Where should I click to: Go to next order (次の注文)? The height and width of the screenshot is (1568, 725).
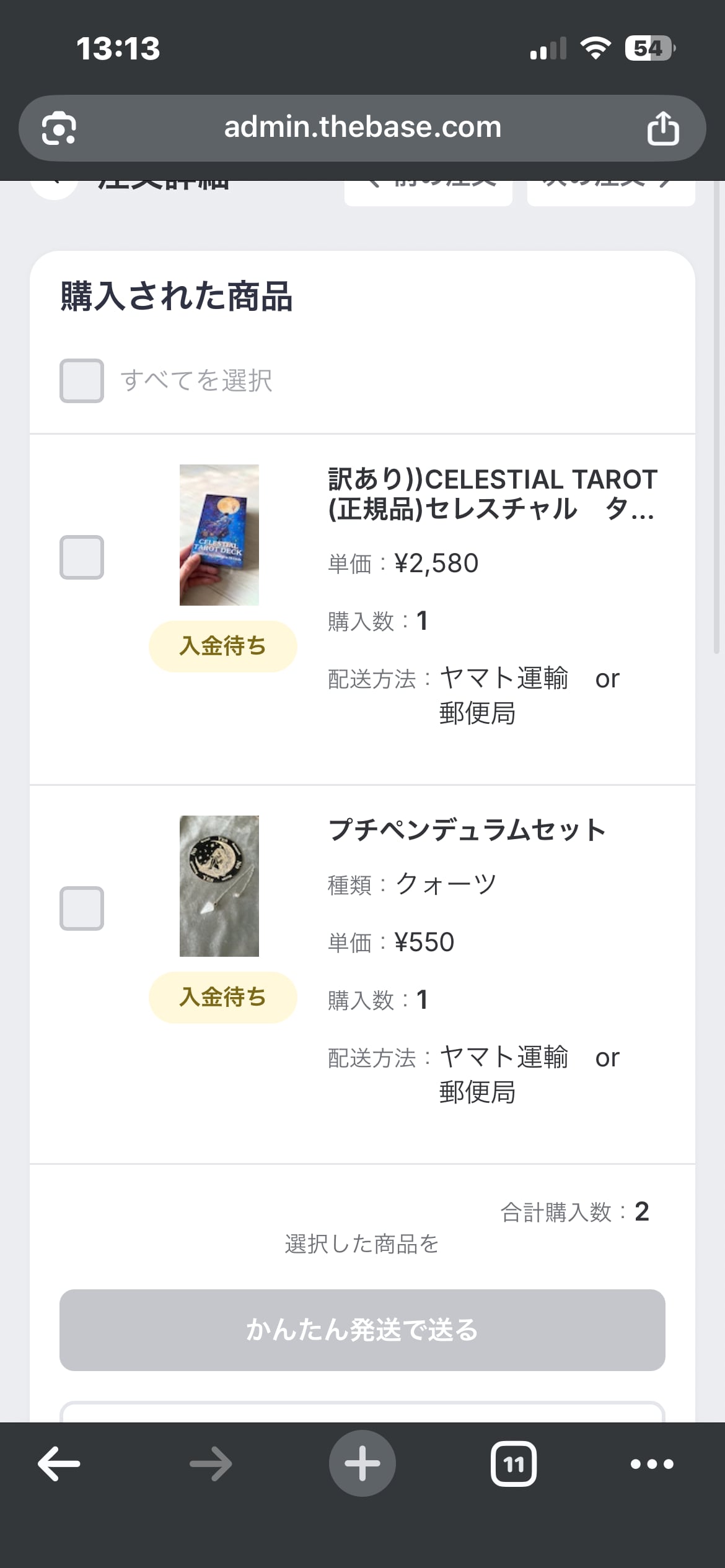coord(610,191)
